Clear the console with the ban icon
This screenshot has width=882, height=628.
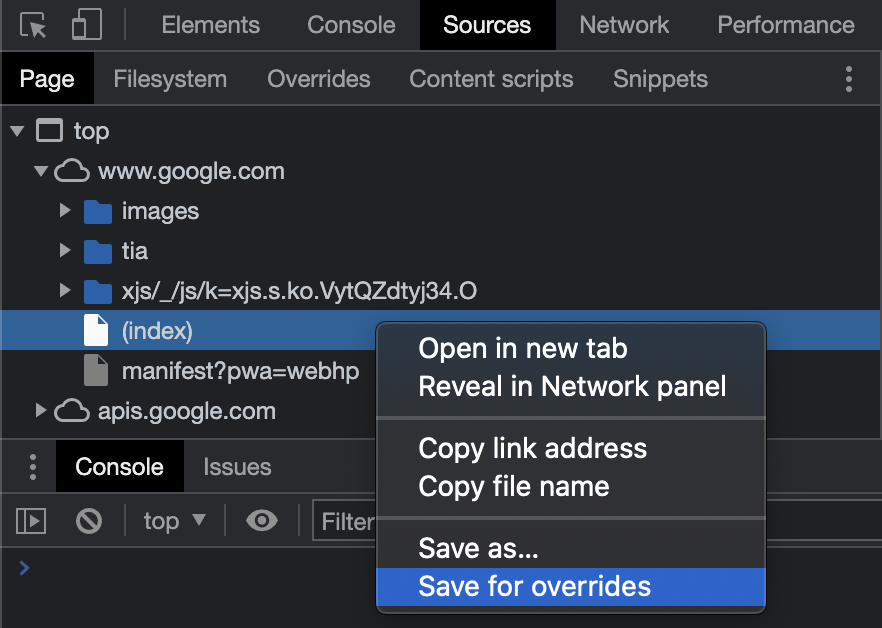point(89,521)
